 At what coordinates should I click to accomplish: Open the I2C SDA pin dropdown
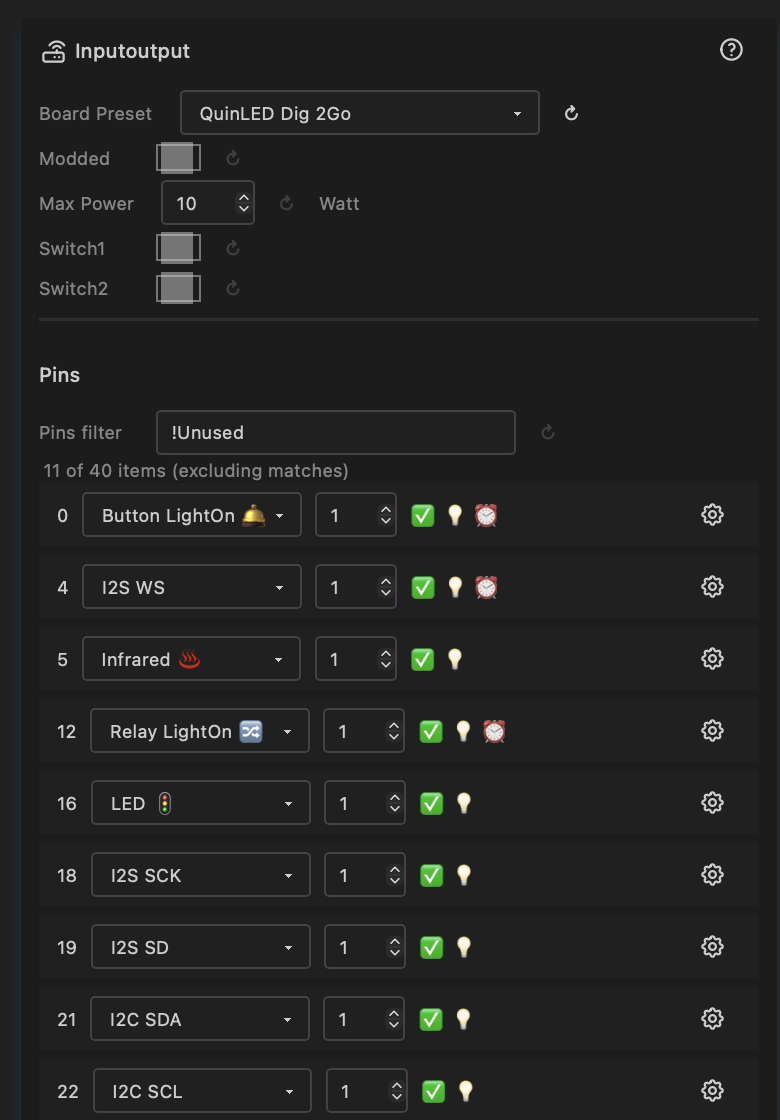(x=199, y=1019)
